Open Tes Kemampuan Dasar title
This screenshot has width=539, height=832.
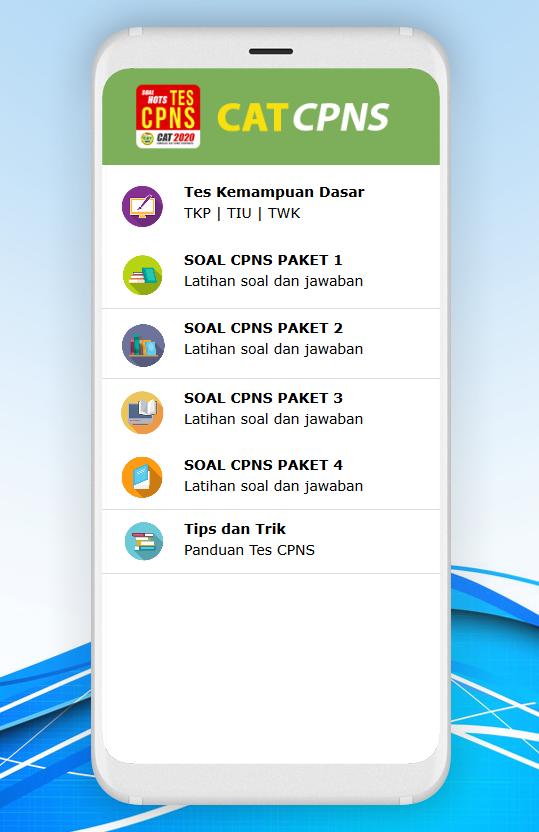point(274,192)
